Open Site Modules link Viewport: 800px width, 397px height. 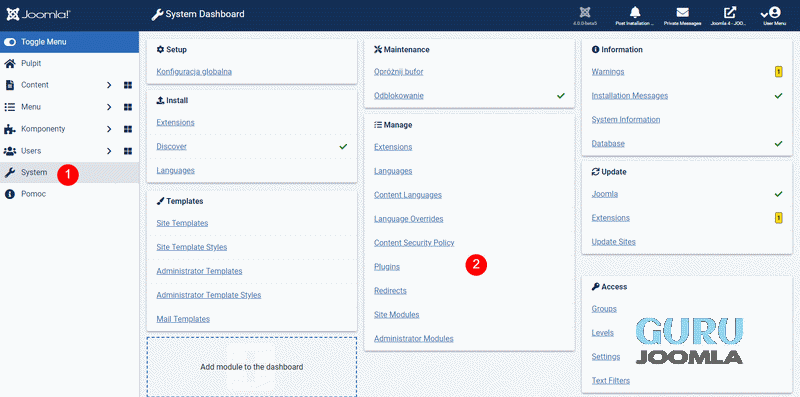tap(396, 315)
